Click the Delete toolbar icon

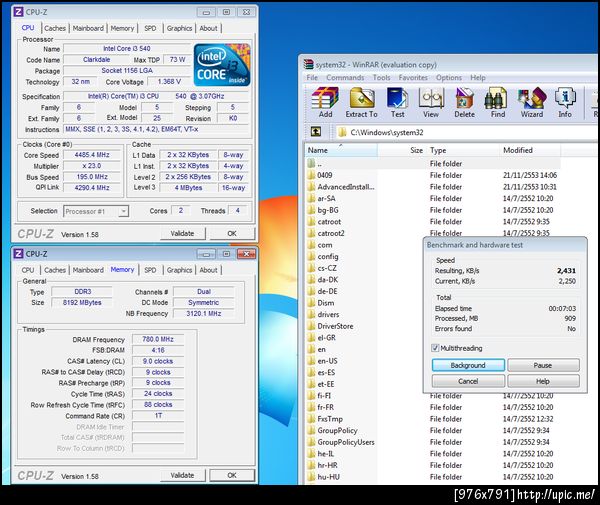pyautogui.click(x=465, y=103)
